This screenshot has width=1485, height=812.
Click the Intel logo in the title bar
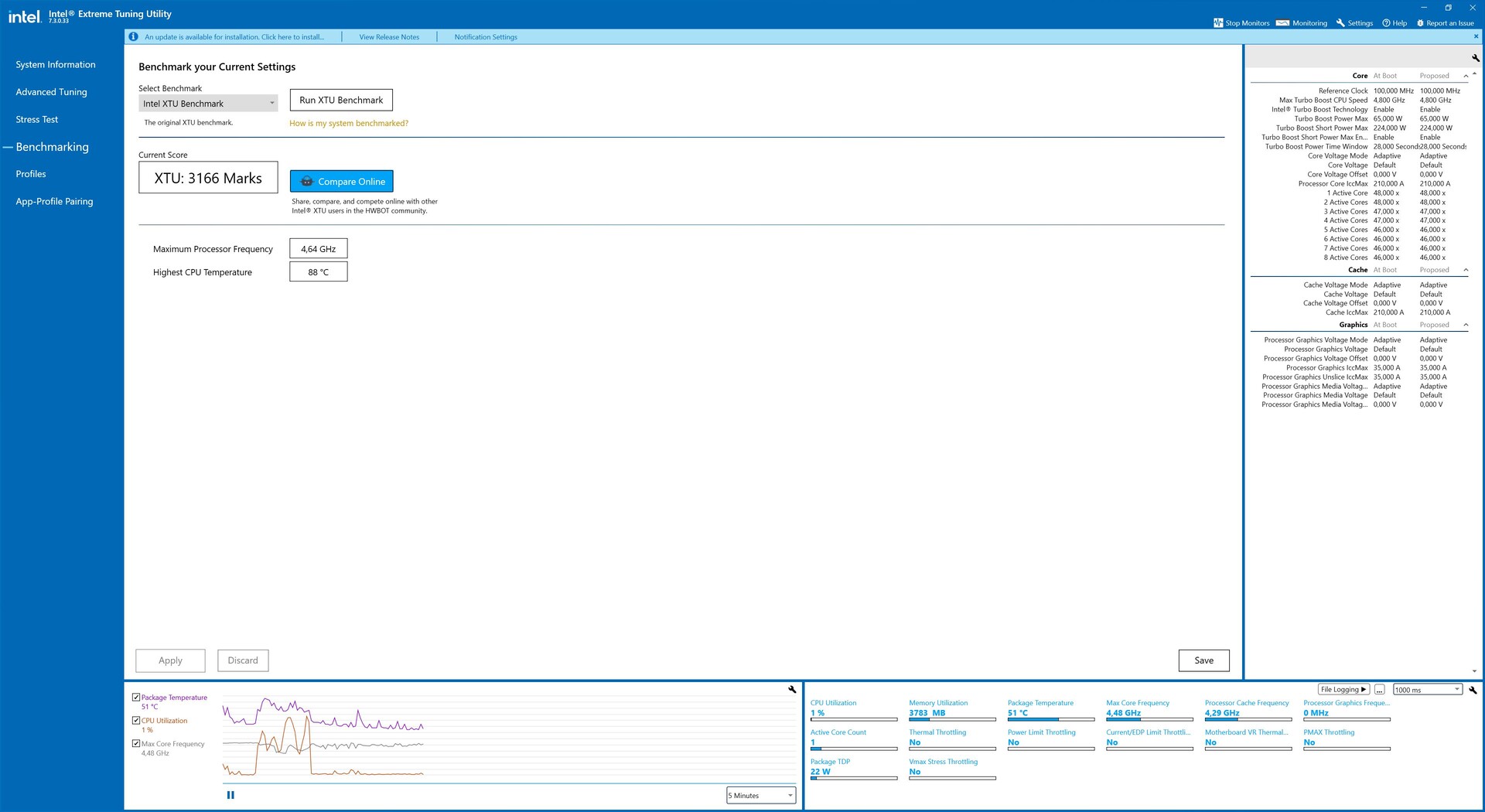[24, 16]
